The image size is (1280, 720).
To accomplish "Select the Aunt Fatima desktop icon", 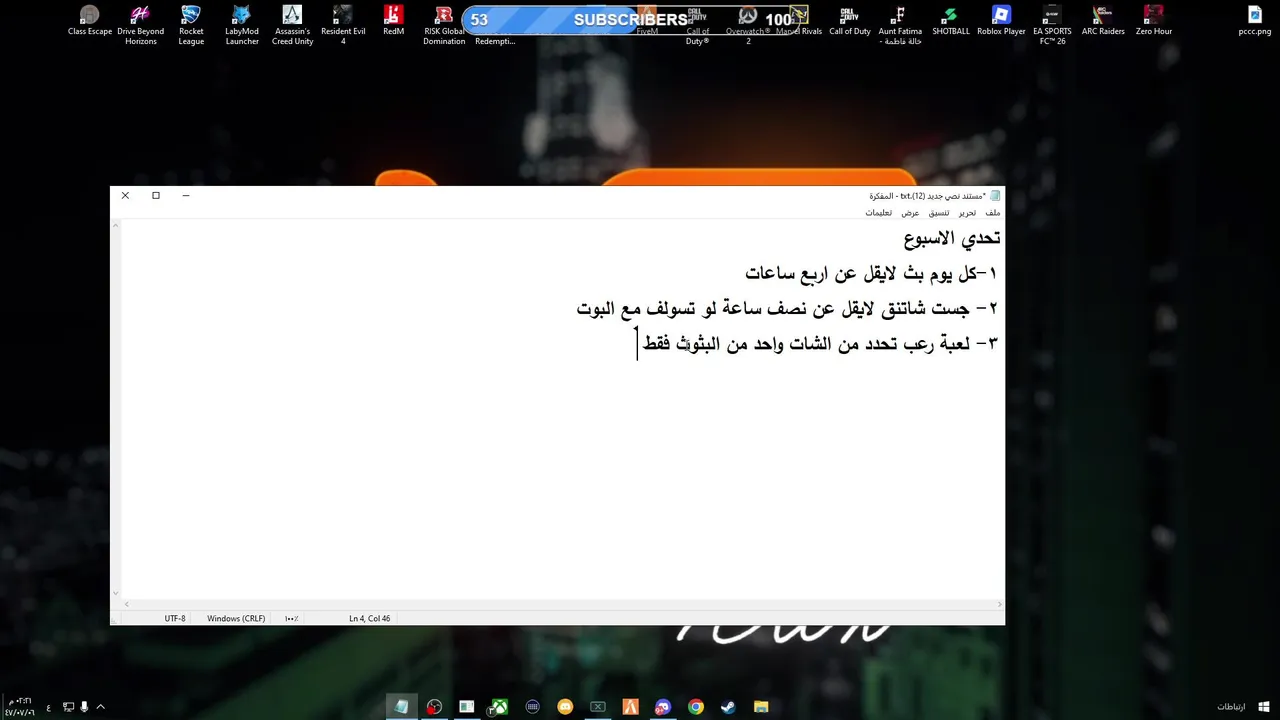I will tap(900, 25).
